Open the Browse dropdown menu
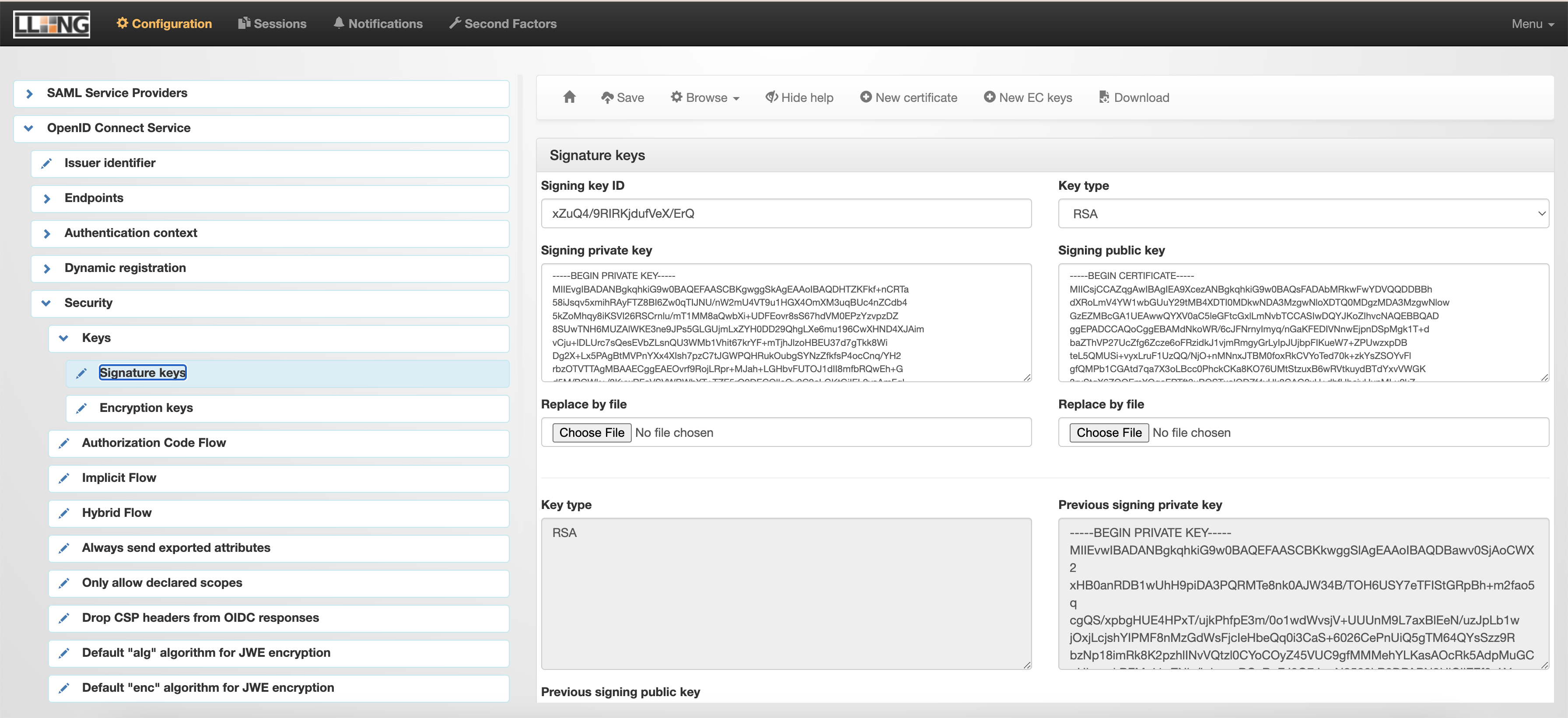Screen dimensions: 1568x718 (705, 98)
